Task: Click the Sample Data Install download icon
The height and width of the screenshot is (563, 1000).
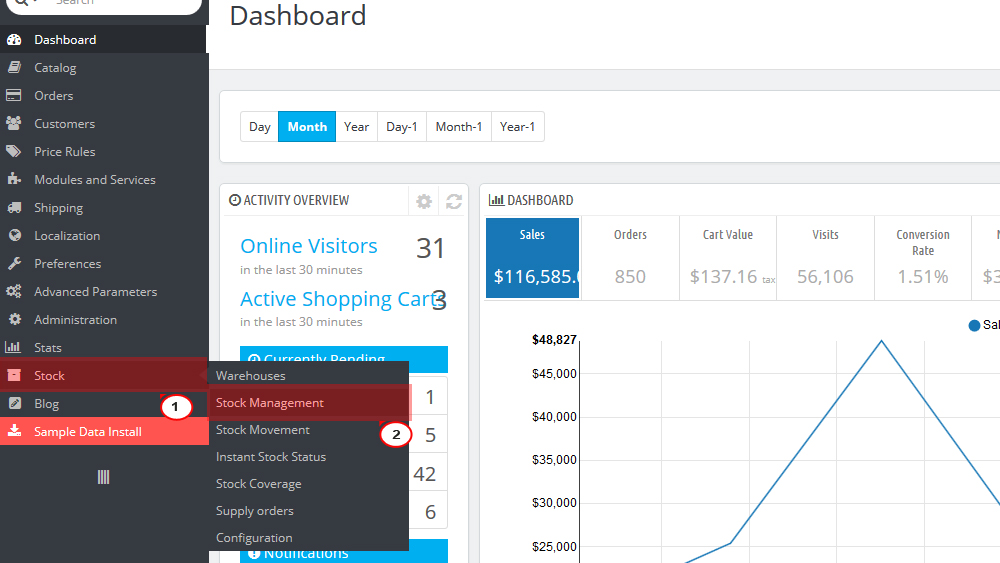Action: pos(14,431)
